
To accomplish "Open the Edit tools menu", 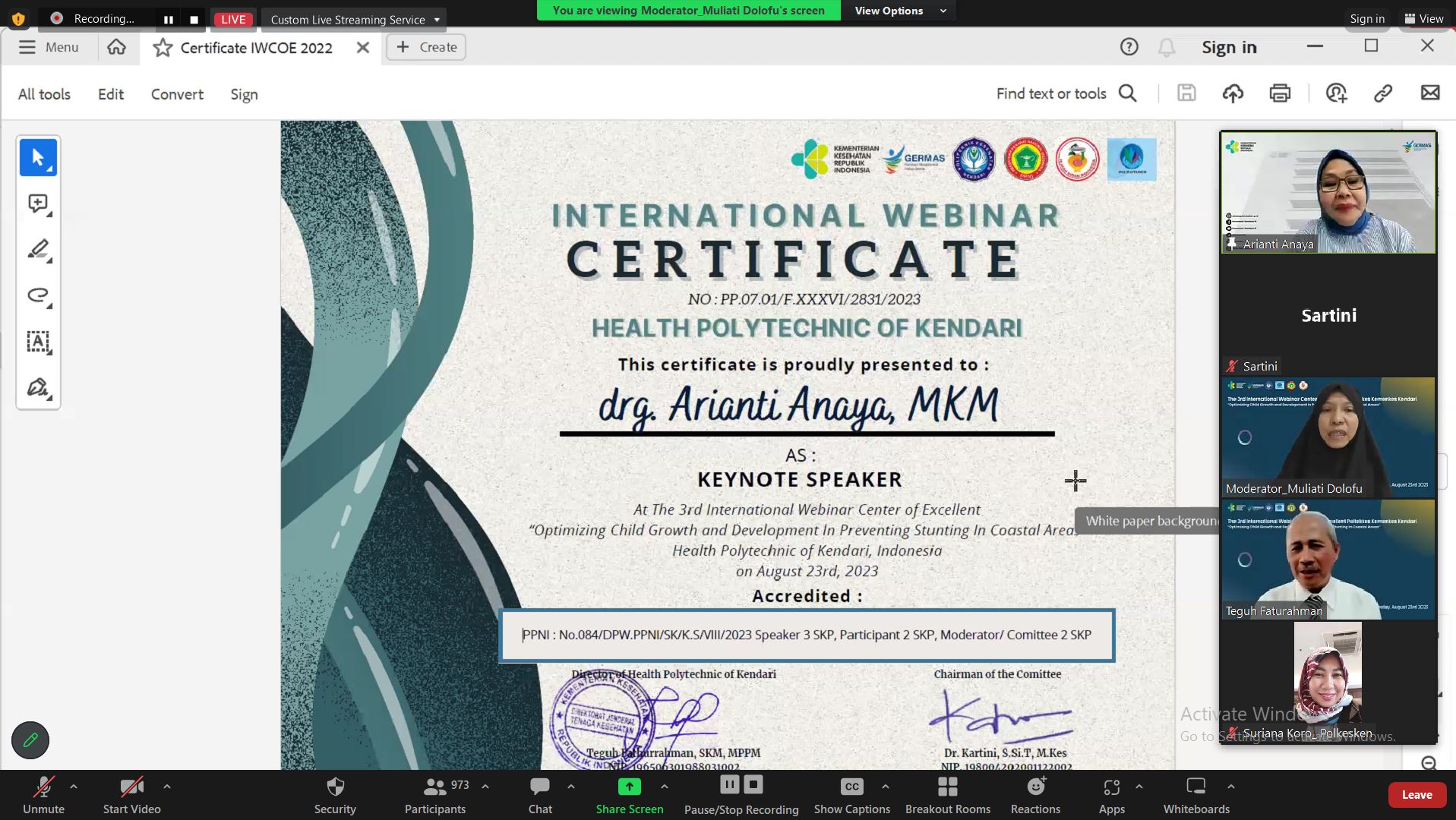I will (x=111, y=94).
